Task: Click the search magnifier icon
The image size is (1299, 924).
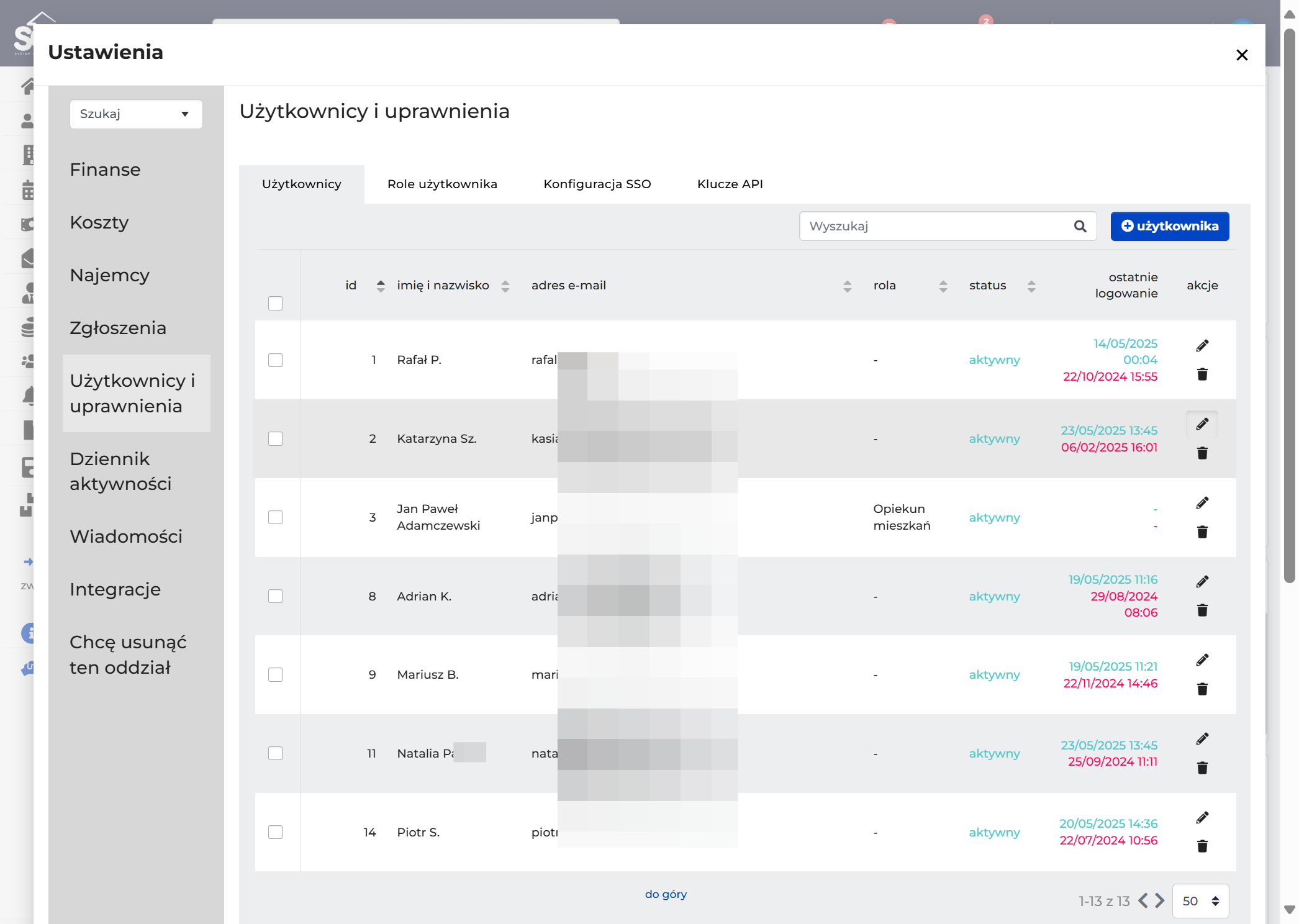Action: (1080, 226)
